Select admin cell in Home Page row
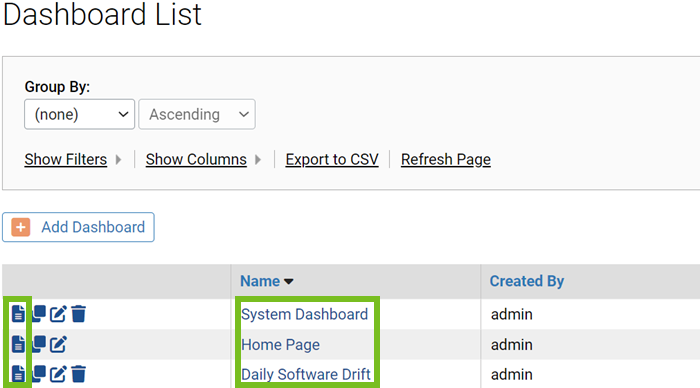The width and height of the screenshot is (700, 388). [x=512, y=345]
